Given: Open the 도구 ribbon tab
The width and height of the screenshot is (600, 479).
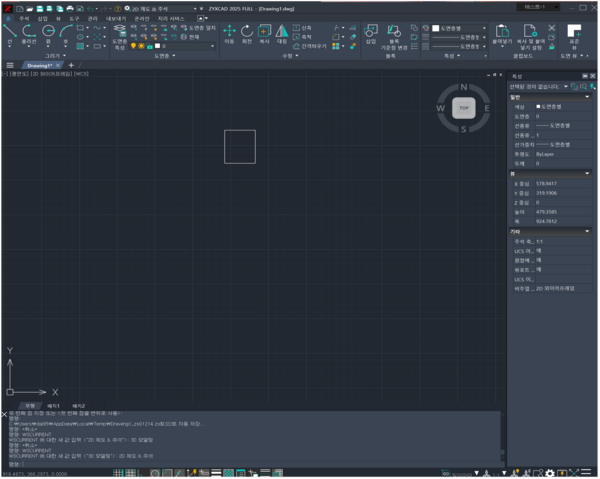Looking at the screenshot, I should [74, 18].
